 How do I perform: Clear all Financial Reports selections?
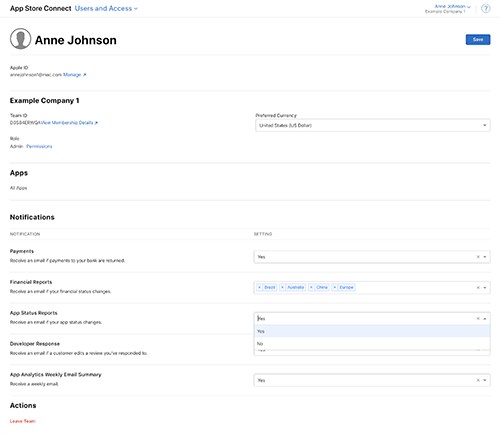tap(478, 287)
